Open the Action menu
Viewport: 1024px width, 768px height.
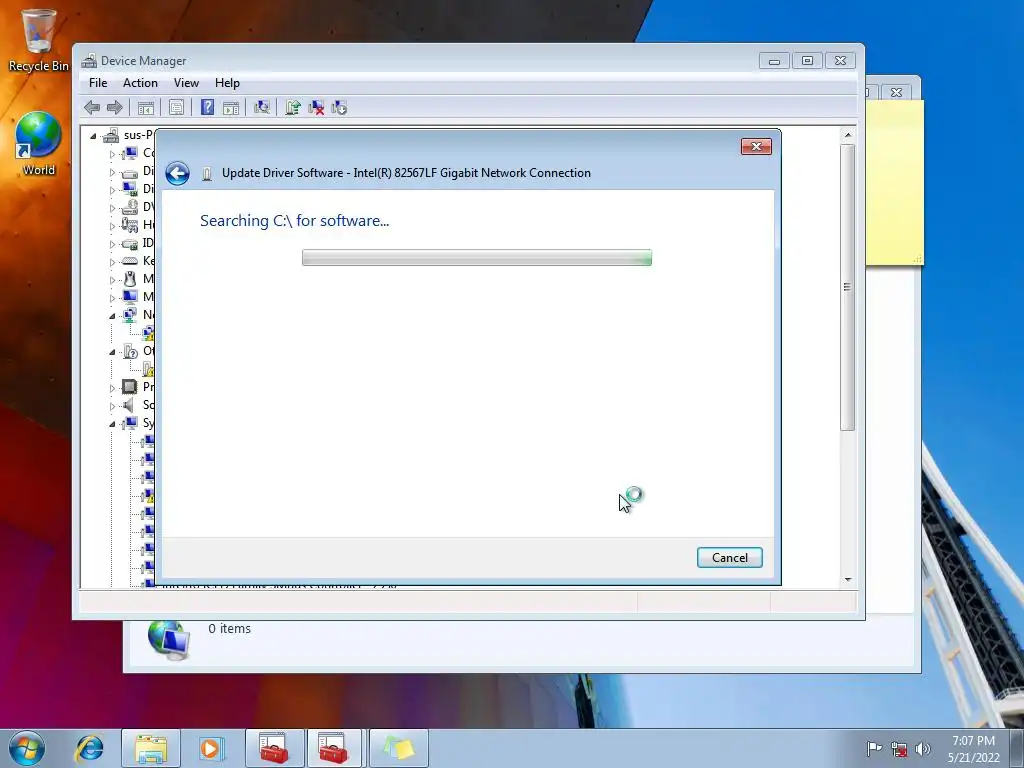point(140,83)
